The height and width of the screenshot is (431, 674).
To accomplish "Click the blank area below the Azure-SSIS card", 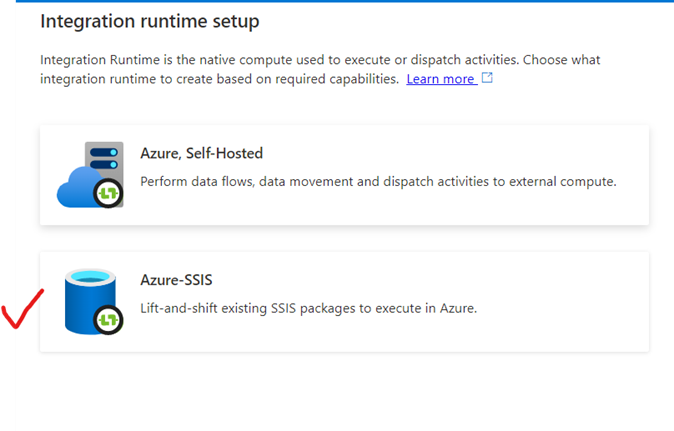I will tap(340, 392).
